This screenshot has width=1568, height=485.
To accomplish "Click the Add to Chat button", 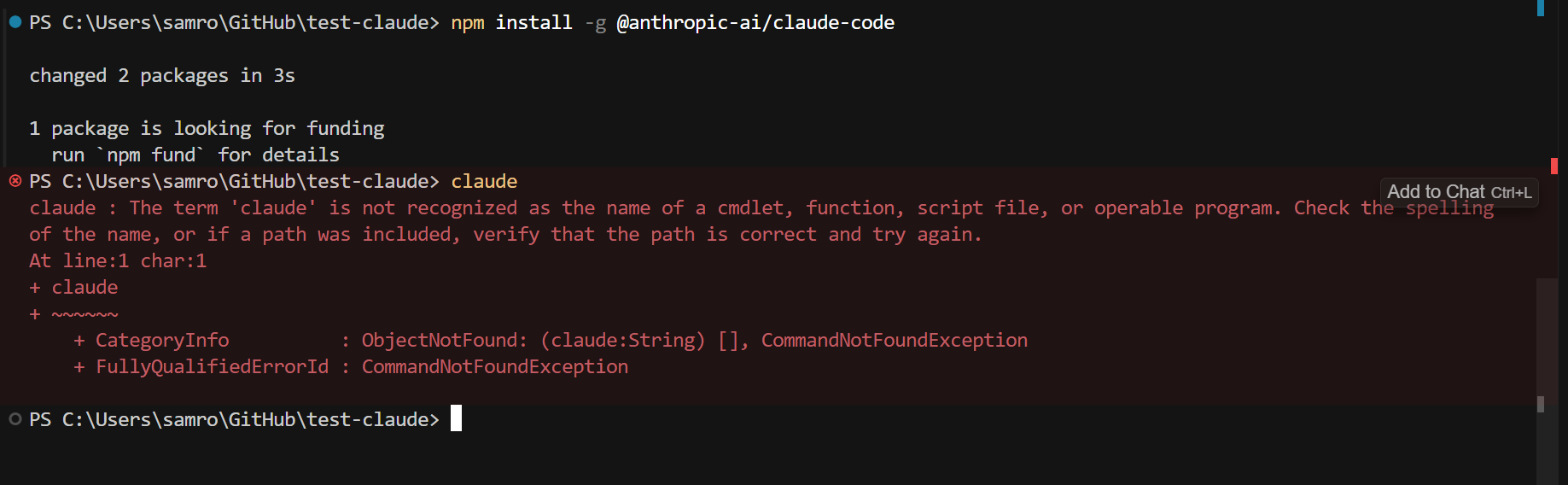I will coord(1459,192).
